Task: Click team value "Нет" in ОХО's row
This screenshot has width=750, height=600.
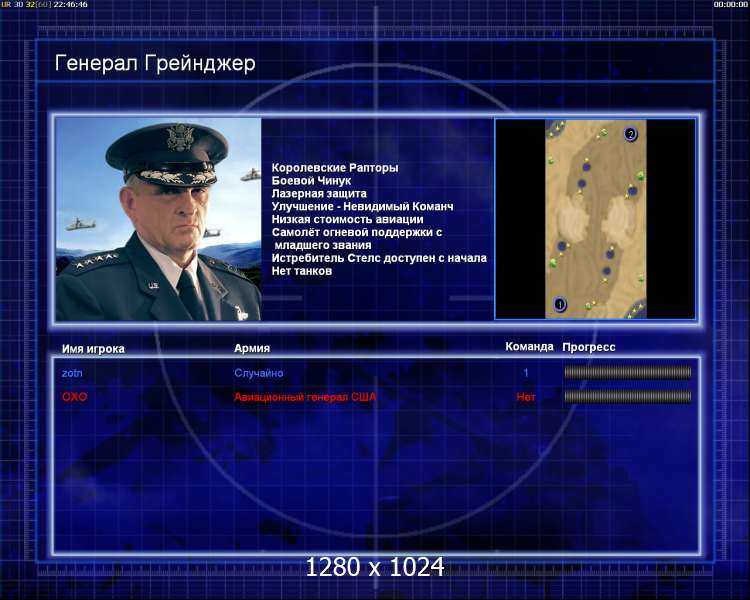Action: (x=526, y=397)
